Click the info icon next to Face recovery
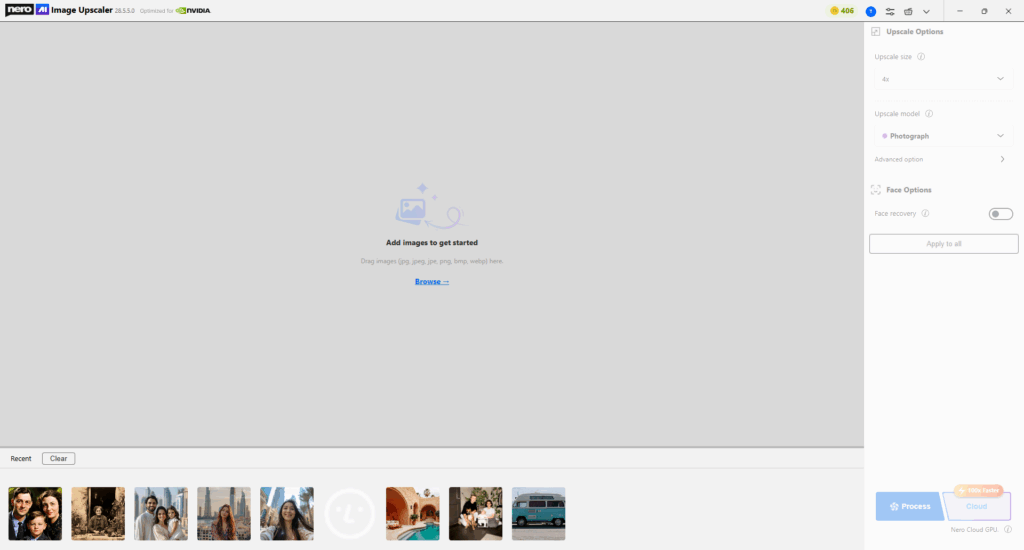Image resolution: width=1024 pixels, height=550 pixels. 925,213
